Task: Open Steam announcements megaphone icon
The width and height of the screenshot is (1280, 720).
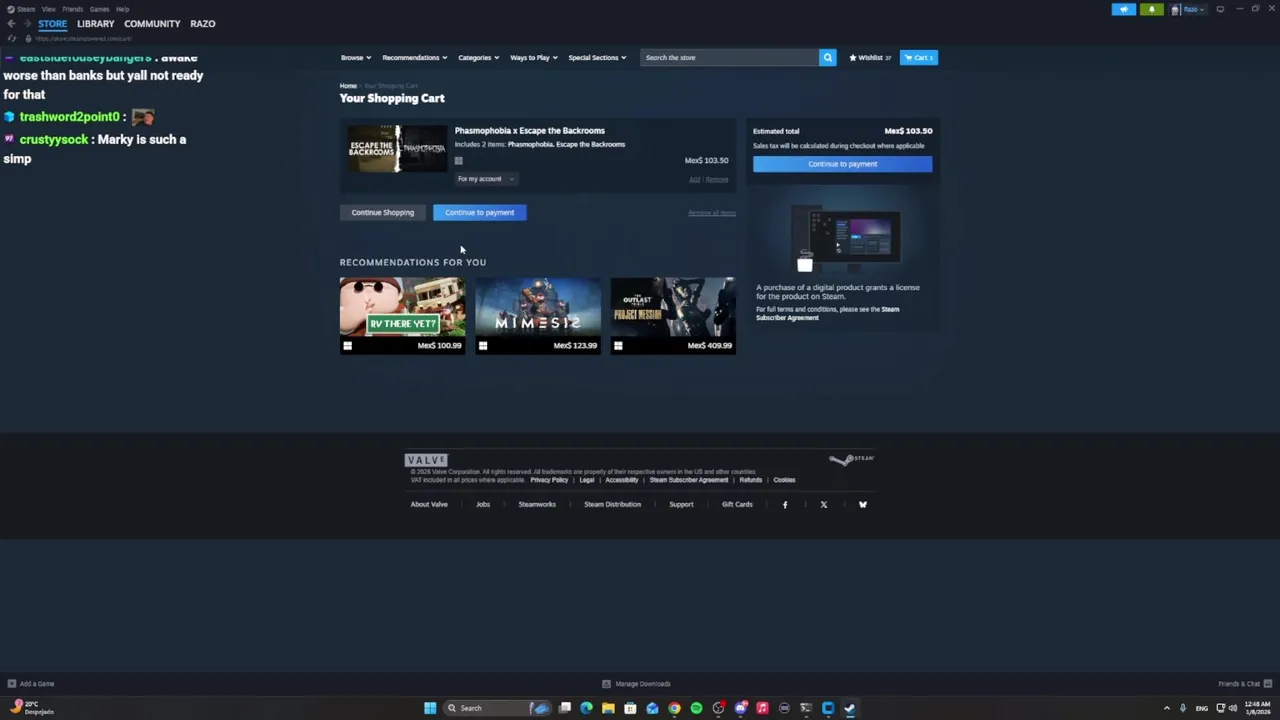Action: click(x=1124, y=9)
